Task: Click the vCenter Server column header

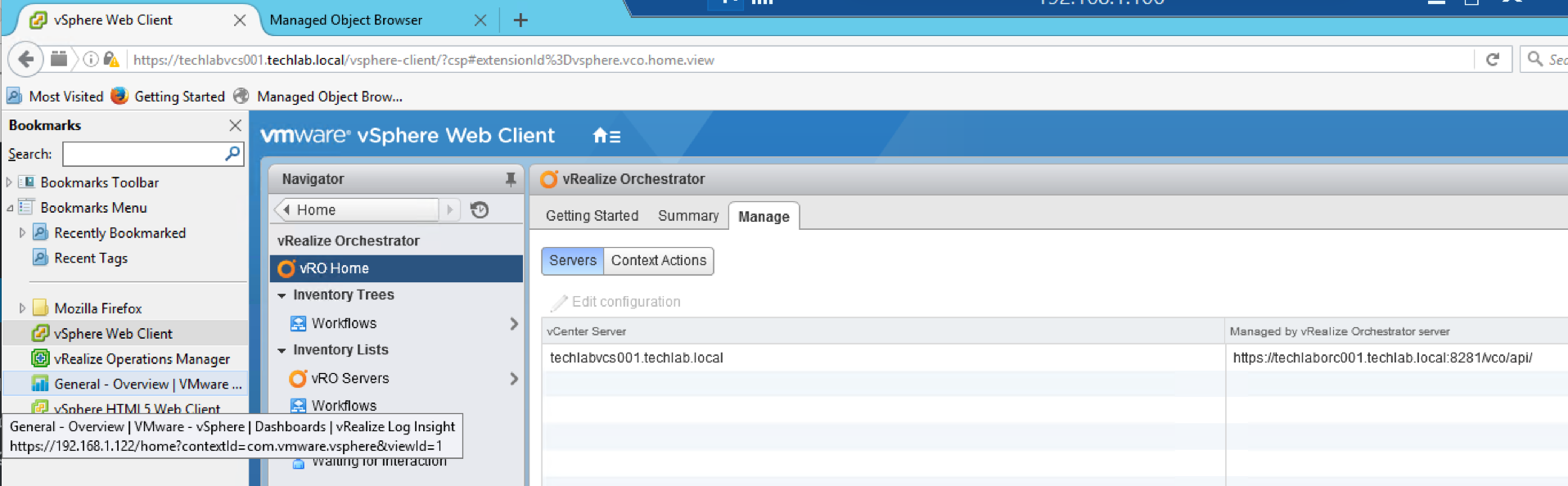Action: 883,331
